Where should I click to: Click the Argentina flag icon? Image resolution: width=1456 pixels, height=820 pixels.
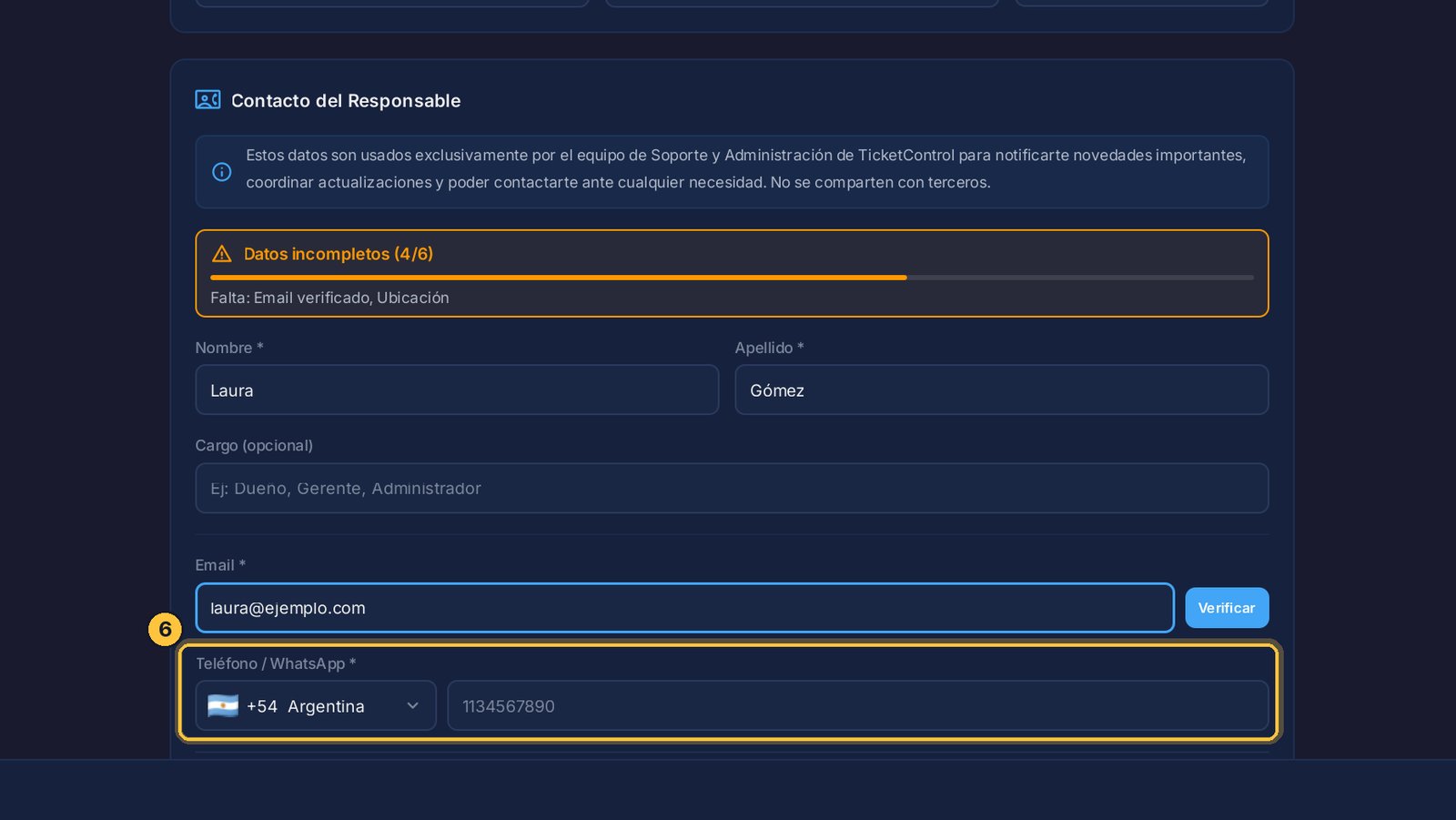click(223, 706)
